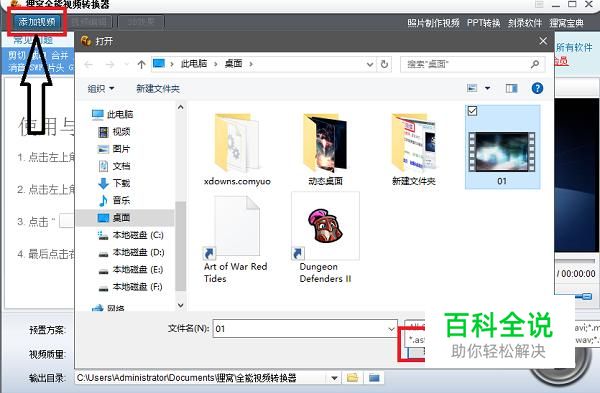Select the 01 video file thumbnail
Viewport: 600px width, 393px height.
click(x=502, y=152)
